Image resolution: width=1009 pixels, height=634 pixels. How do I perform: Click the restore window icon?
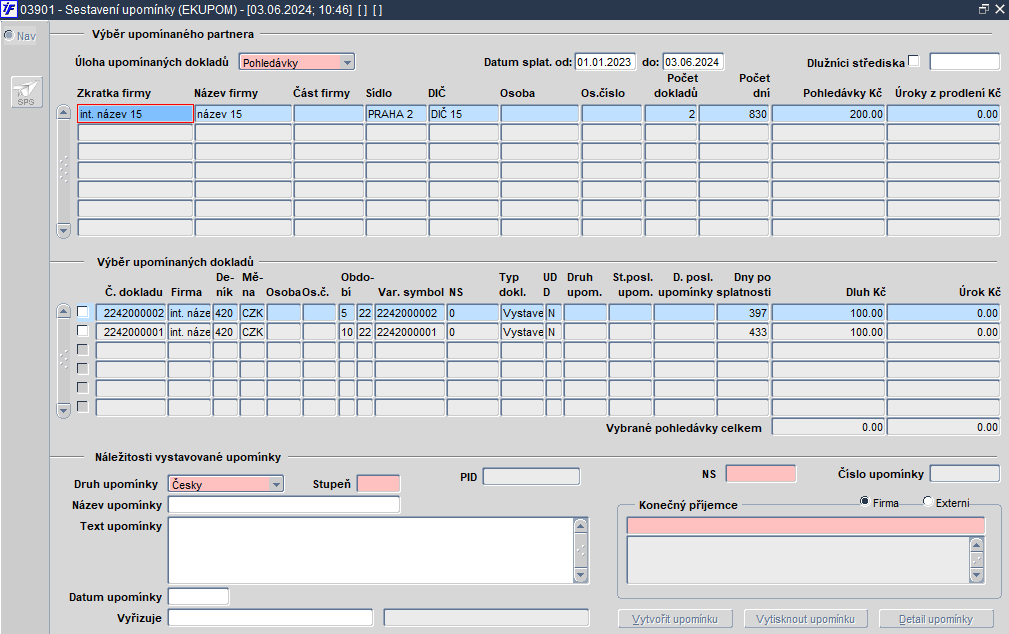pos(983,9)
